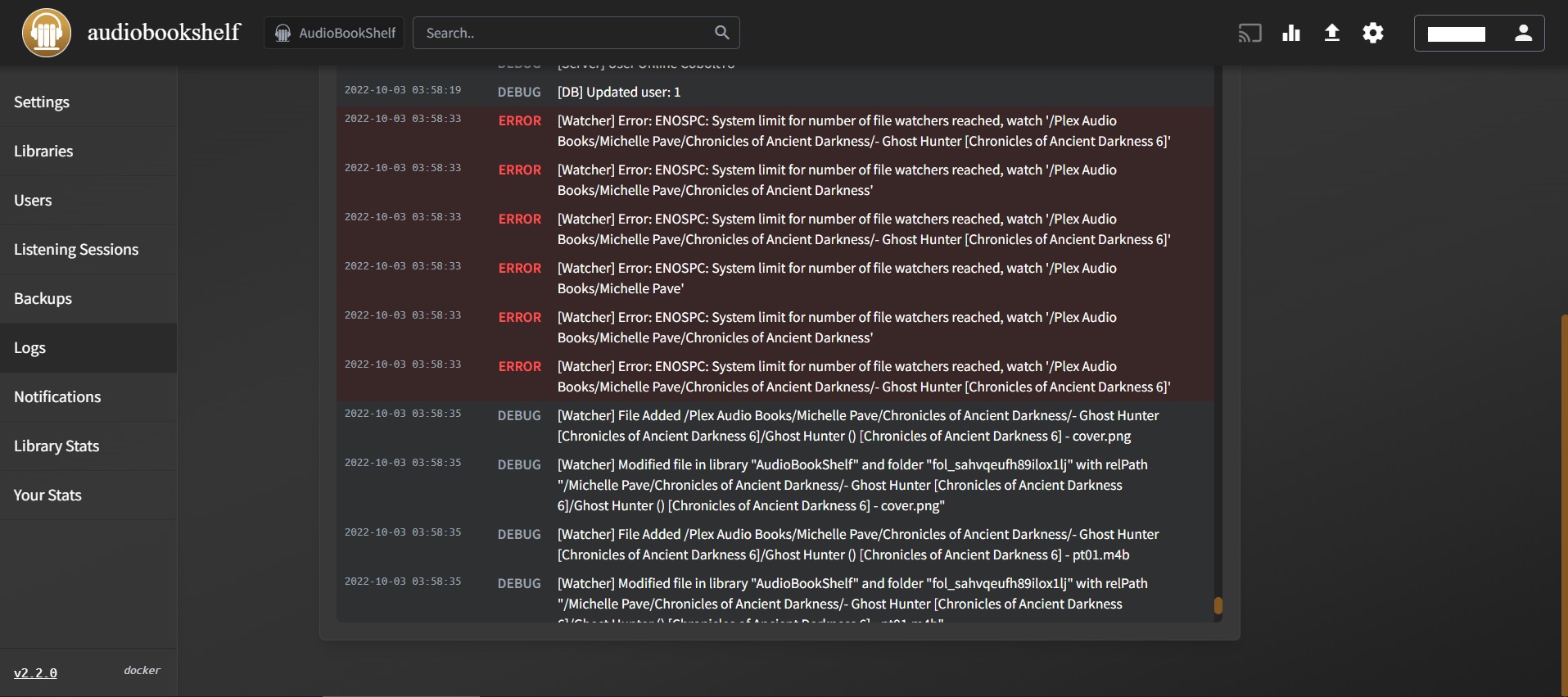Click the audiobookshelf title text

click(164, 32)
